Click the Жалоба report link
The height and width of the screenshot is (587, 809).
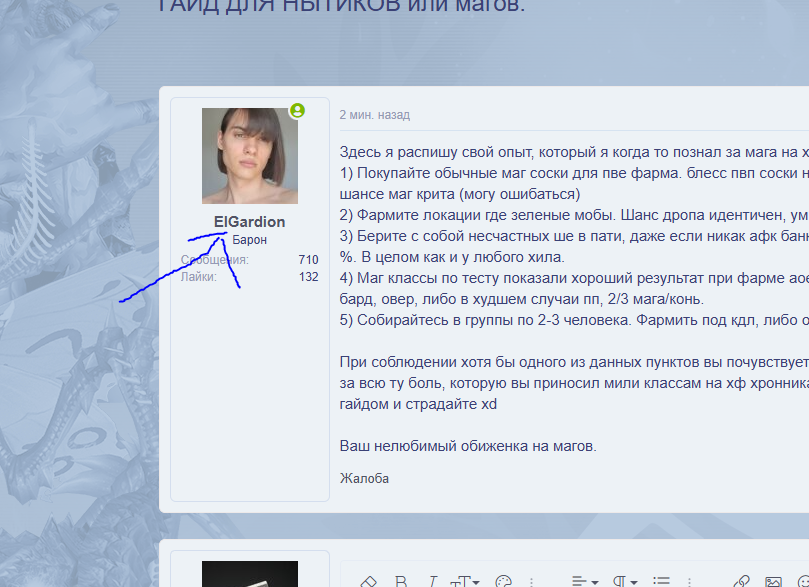coord(364,478)
